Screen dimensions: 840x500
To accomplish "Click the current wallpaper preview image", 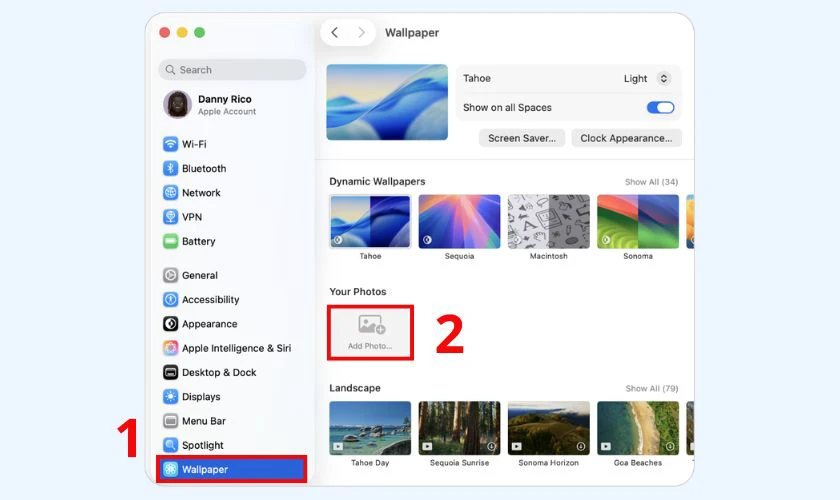I will pyautogui.click(x=387, y=102).
